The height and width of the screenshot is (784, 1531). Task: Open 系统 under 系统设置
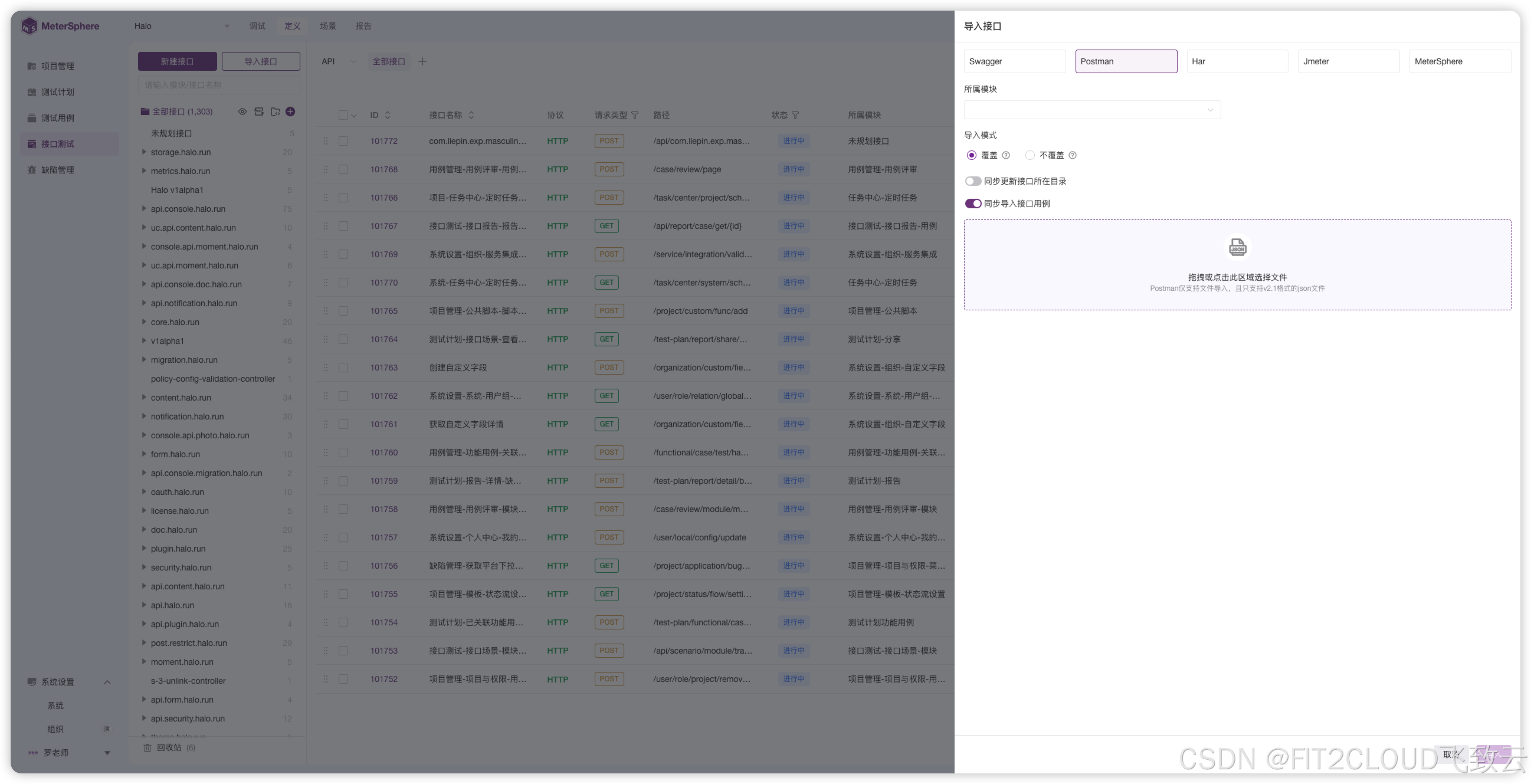pyautogui.click(x=55, y=706)
